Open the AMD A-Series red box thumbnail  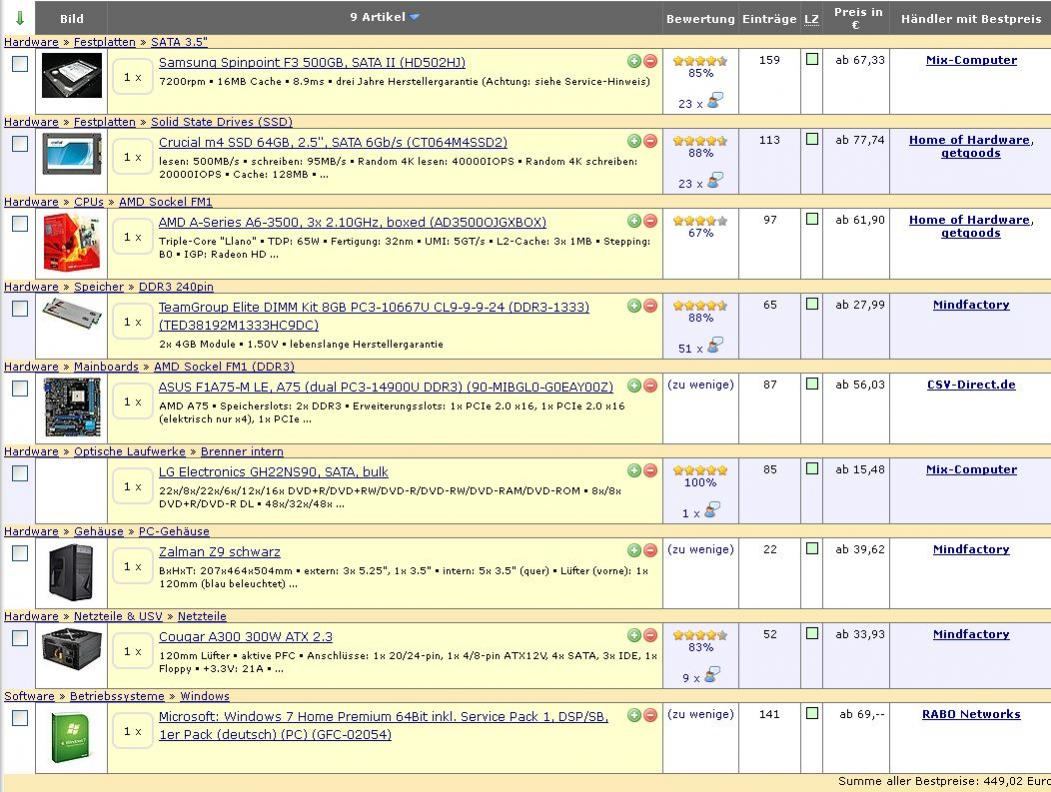tap(72, 242)
